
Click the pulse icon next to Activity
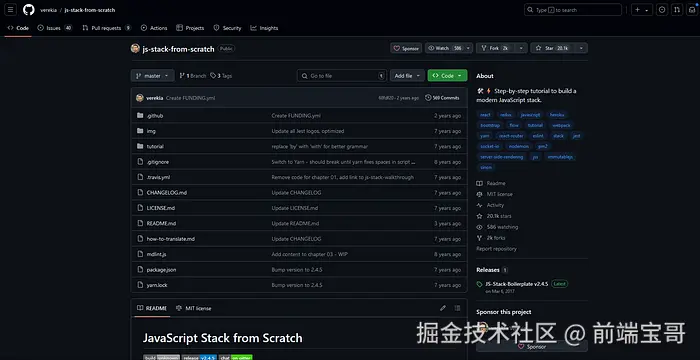click(x=479, y=205)
